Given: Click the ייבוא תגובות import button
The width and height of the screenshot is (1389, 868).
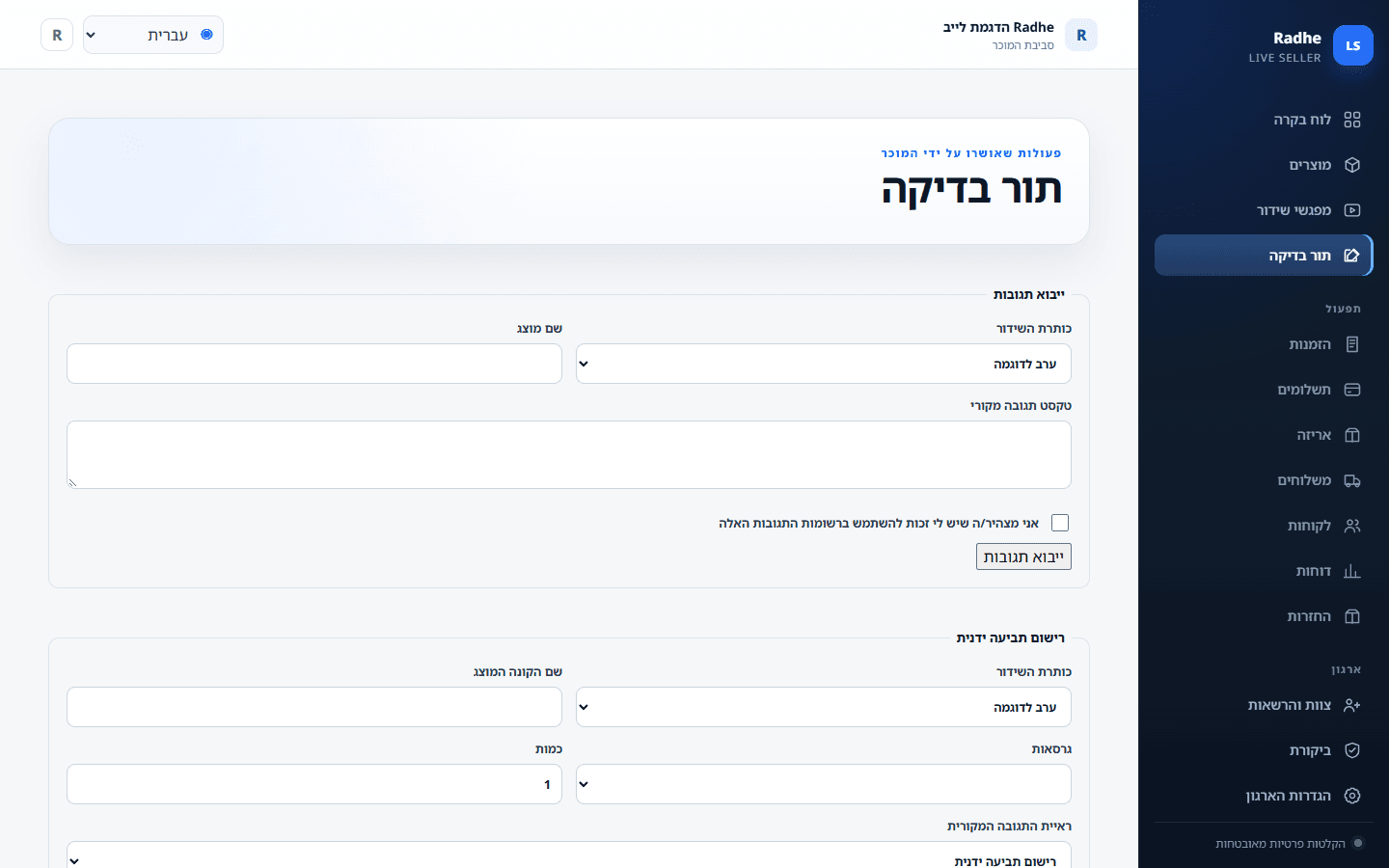Looking at the screenshot, I should point(1023,556).
